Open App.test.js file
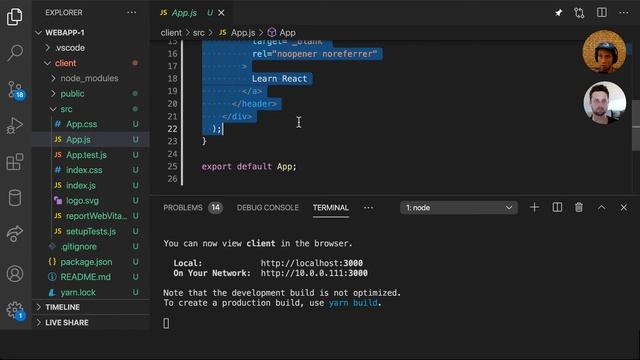Viewport: 640px width, 360px height. coord(86,155)
